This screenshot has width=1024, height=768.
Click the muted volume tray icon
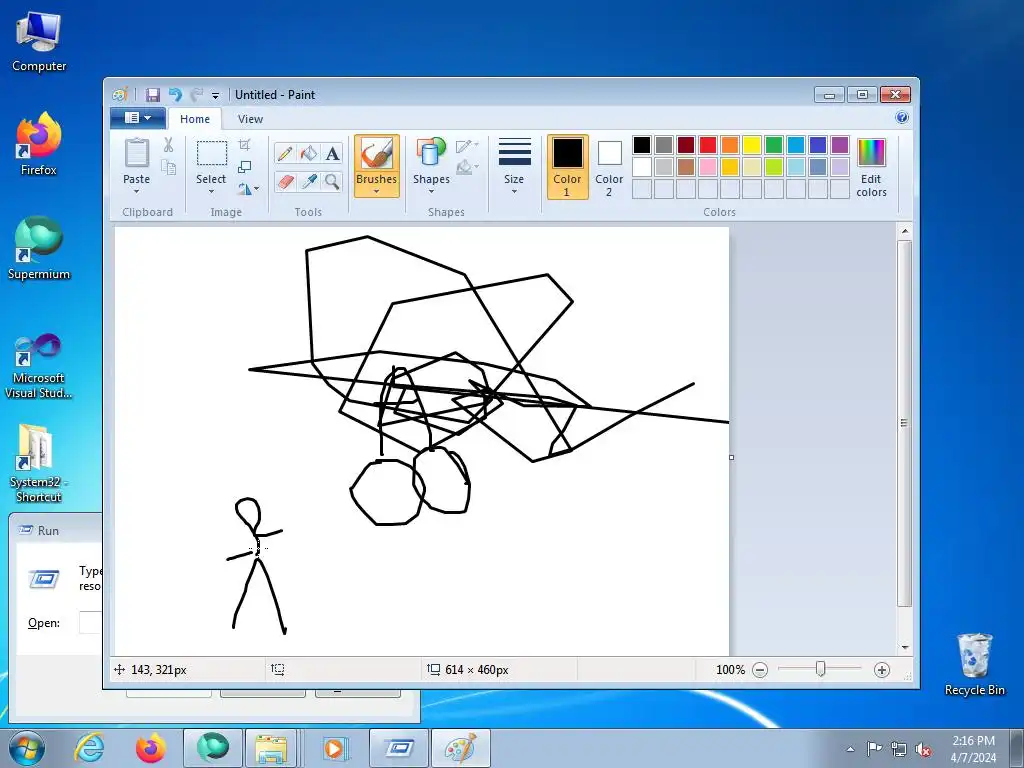coord(923,749)
